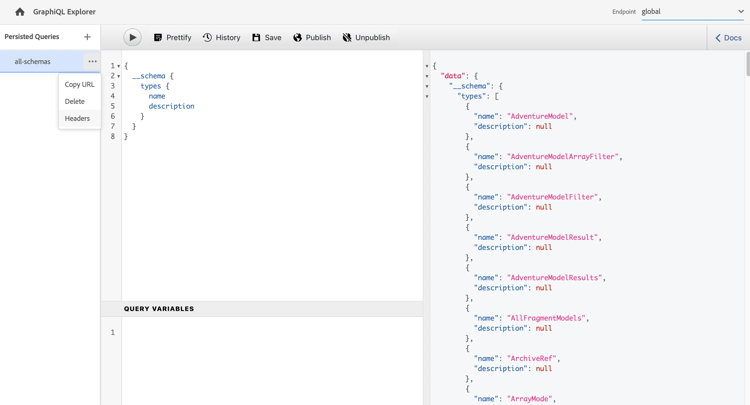Select Delete in the context menu
Image resolution: width=750 pixels, height=405 pixels.
click(75, 101)
